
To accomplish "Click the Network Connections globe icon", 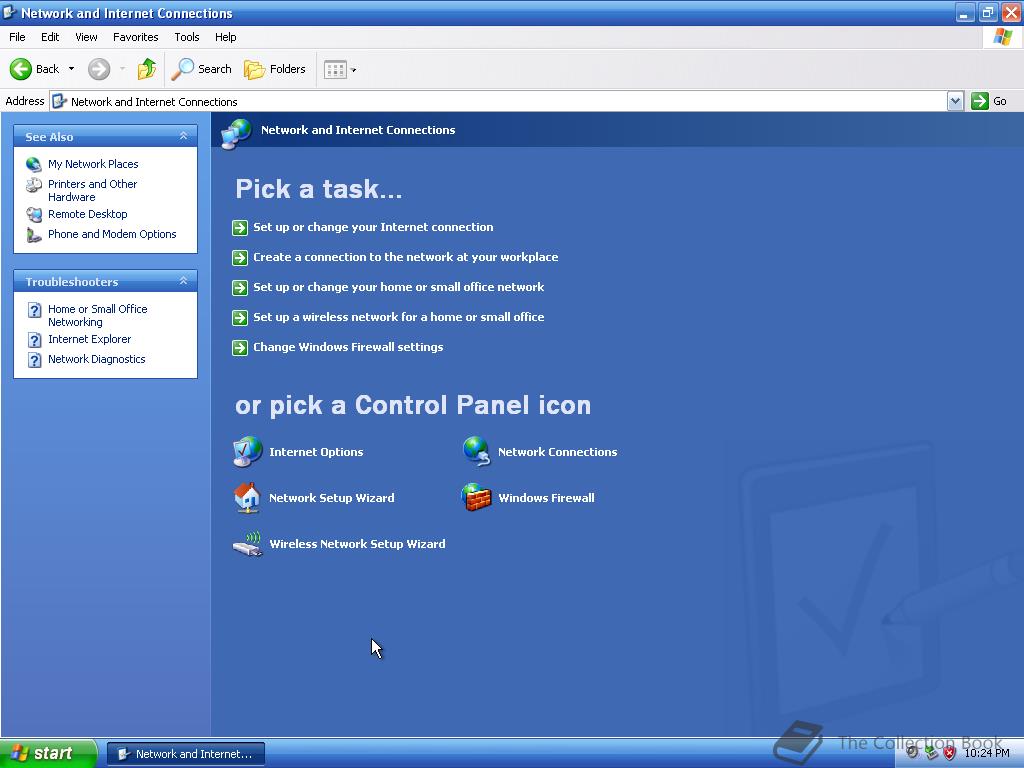I will tap(476, 452).
